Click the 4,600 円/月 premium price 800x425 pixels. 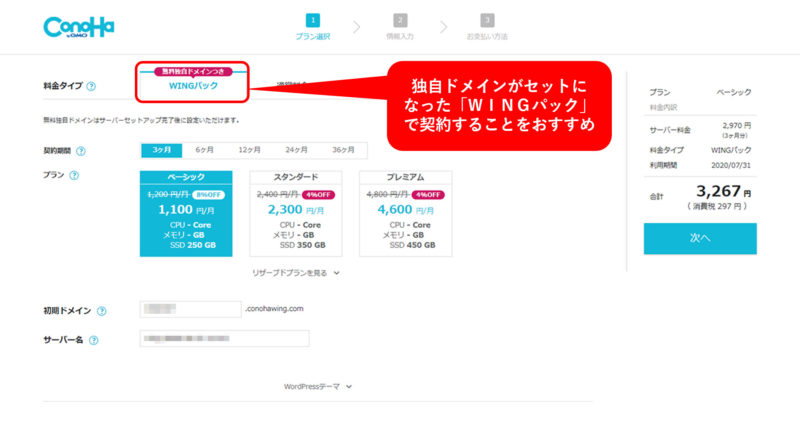(x=406, y=210)
